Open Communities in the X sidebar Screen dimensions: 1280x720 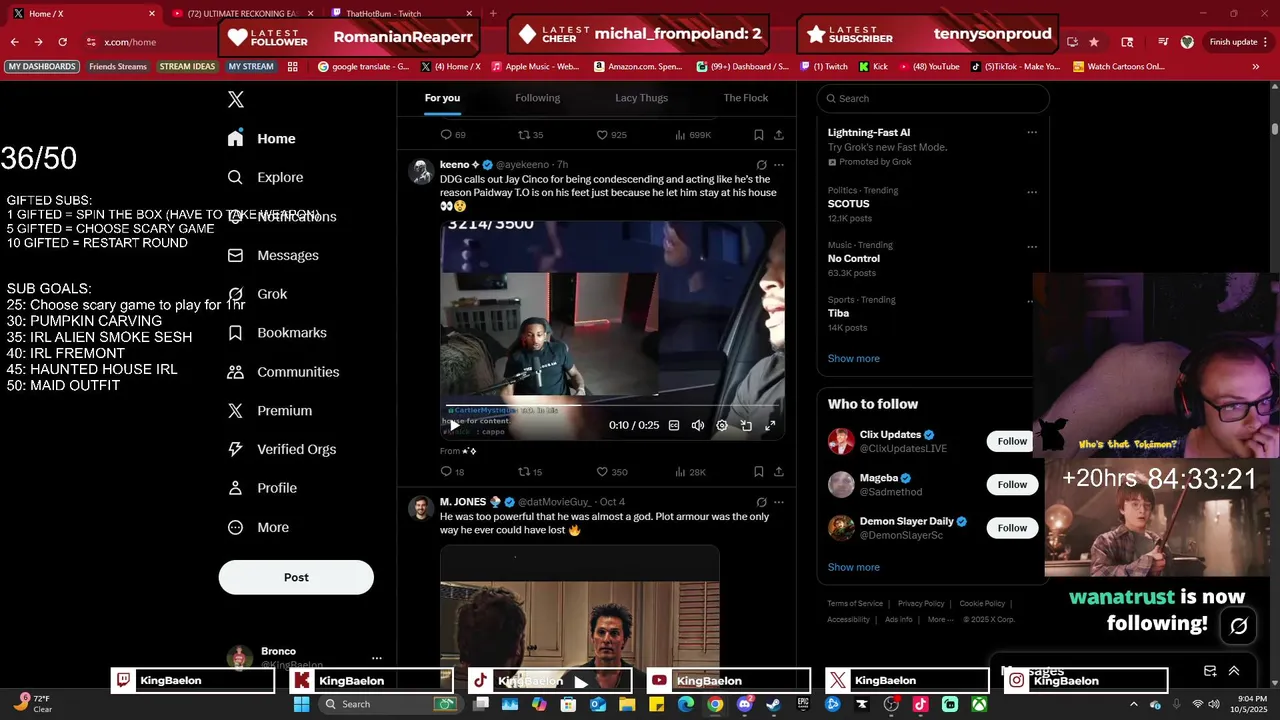coord(283,372)
